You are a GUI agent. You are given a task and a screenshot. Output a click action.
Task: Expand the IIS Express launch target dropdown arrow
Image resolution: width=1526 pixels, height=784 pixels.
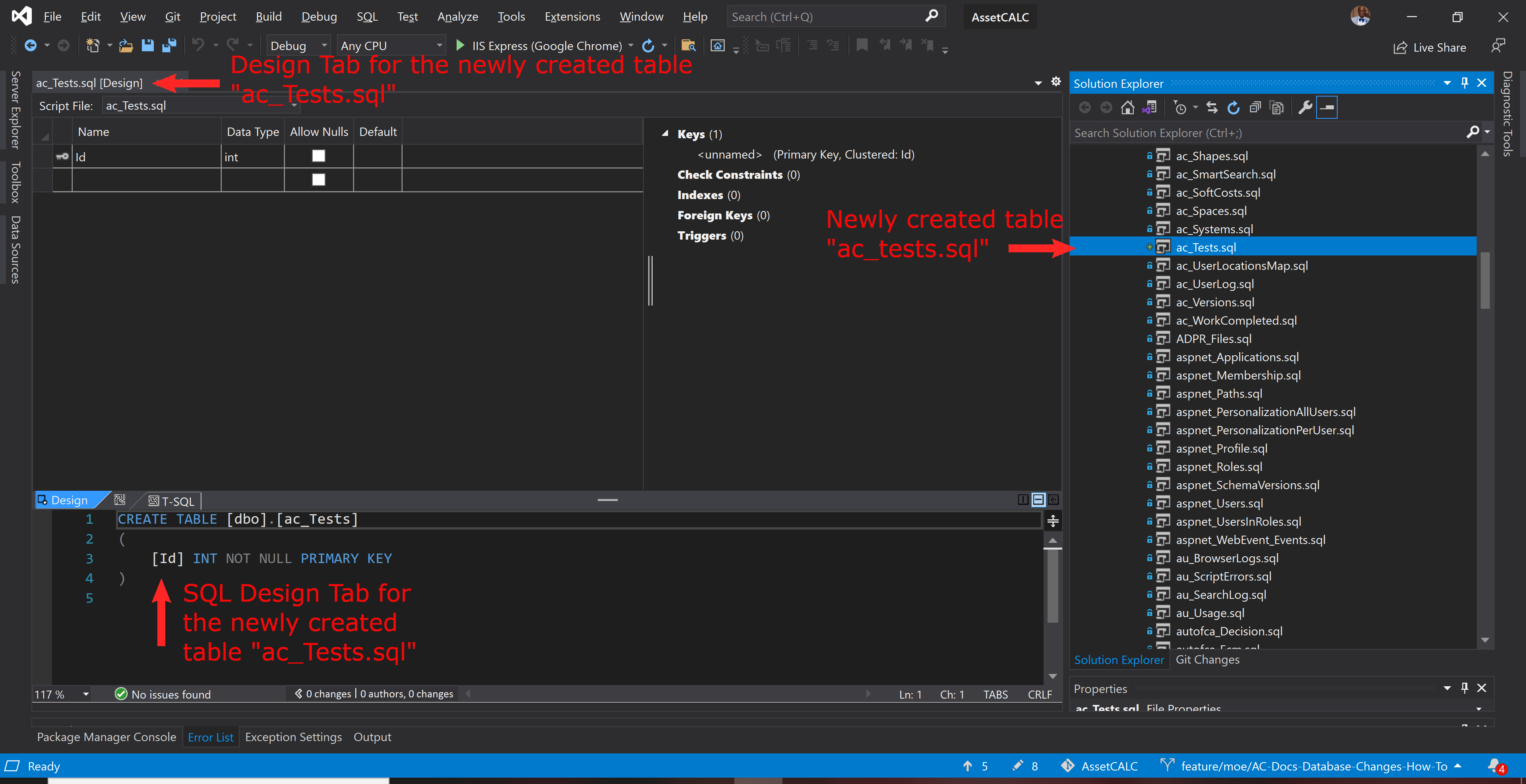pos(630,46)
